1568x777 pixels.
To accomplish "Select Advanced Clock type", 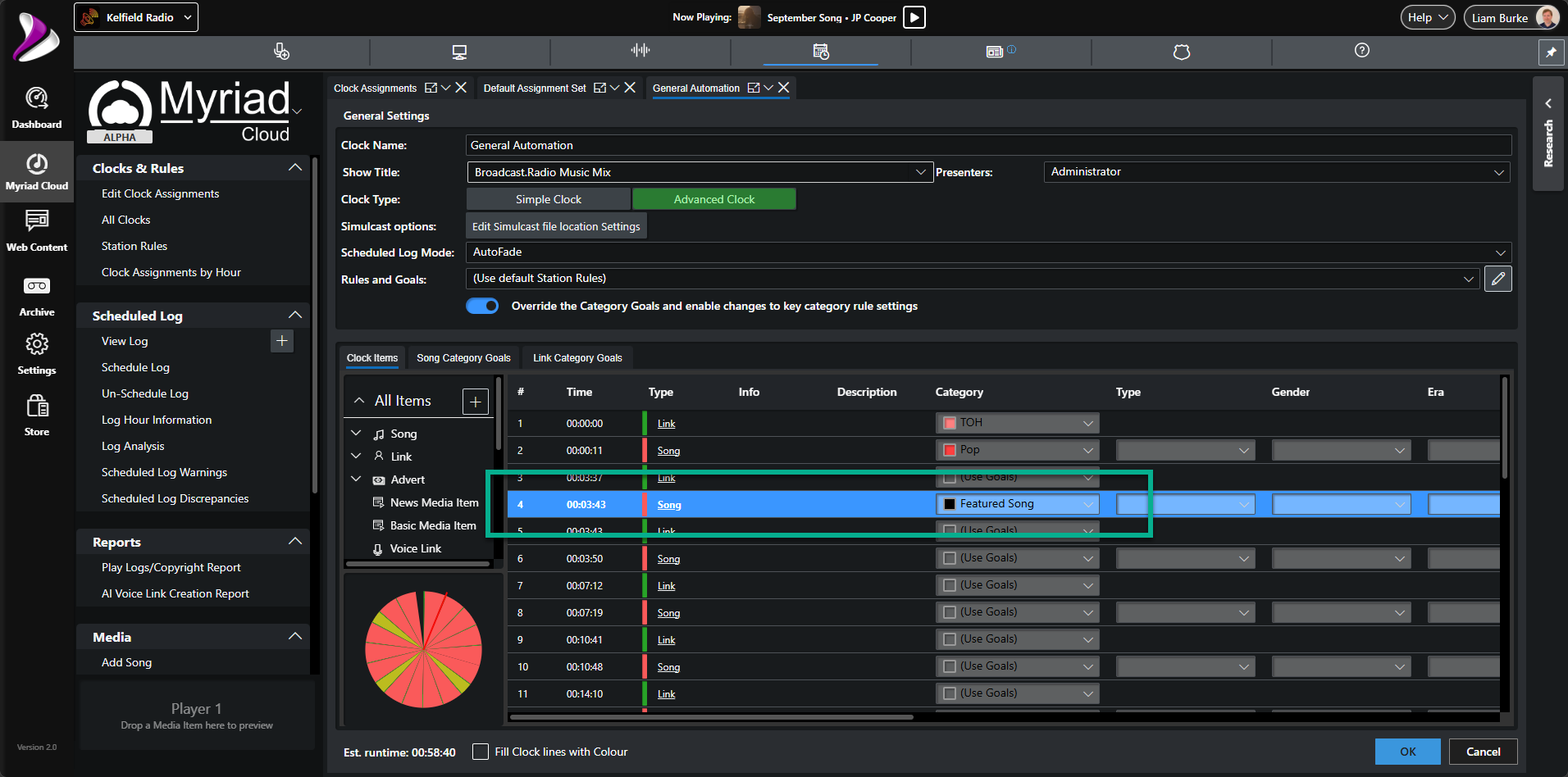I will pyautogui.click(x=714, y=199).
